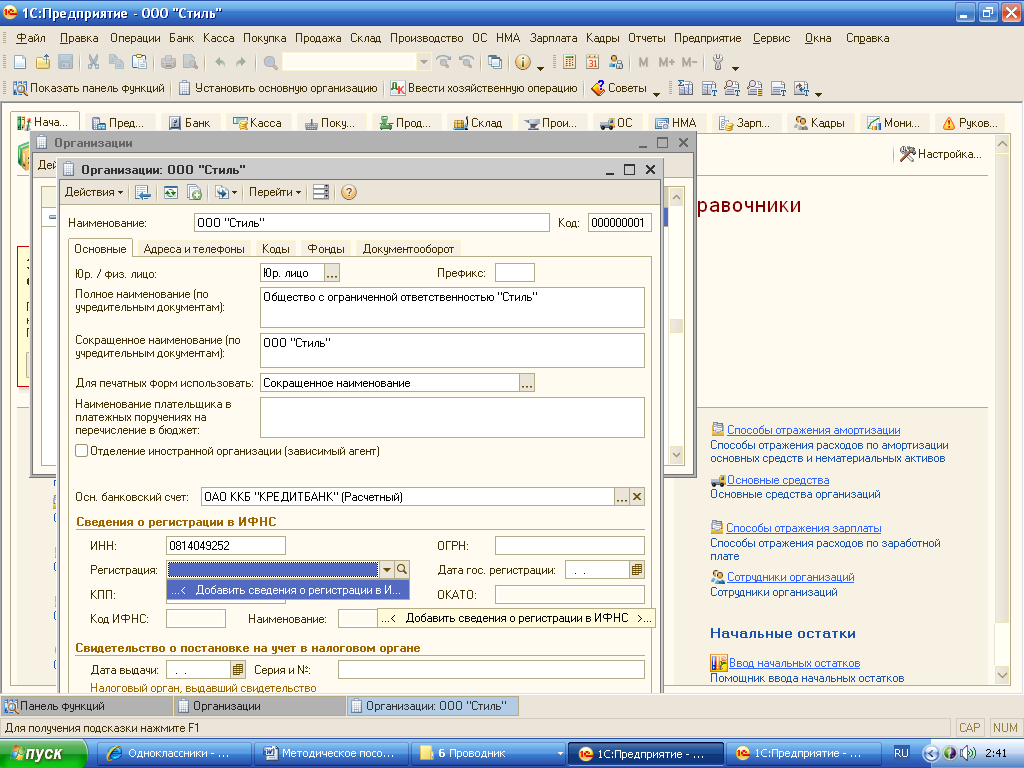Open the Производство menu
This screenshot has height=768, width=1024.
(x=426, y=38)
